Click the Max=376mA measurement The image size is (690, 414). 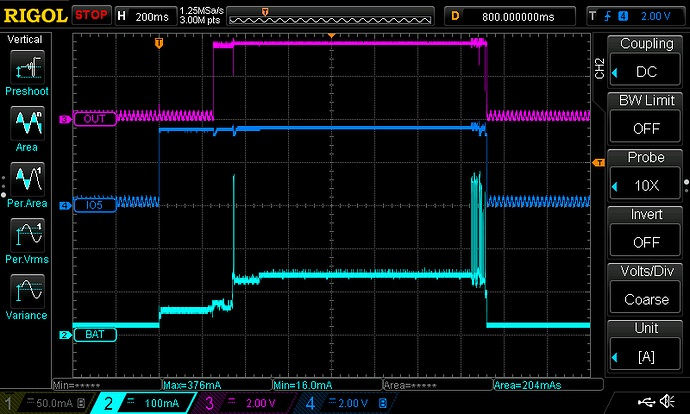click(x=192, y=385)
